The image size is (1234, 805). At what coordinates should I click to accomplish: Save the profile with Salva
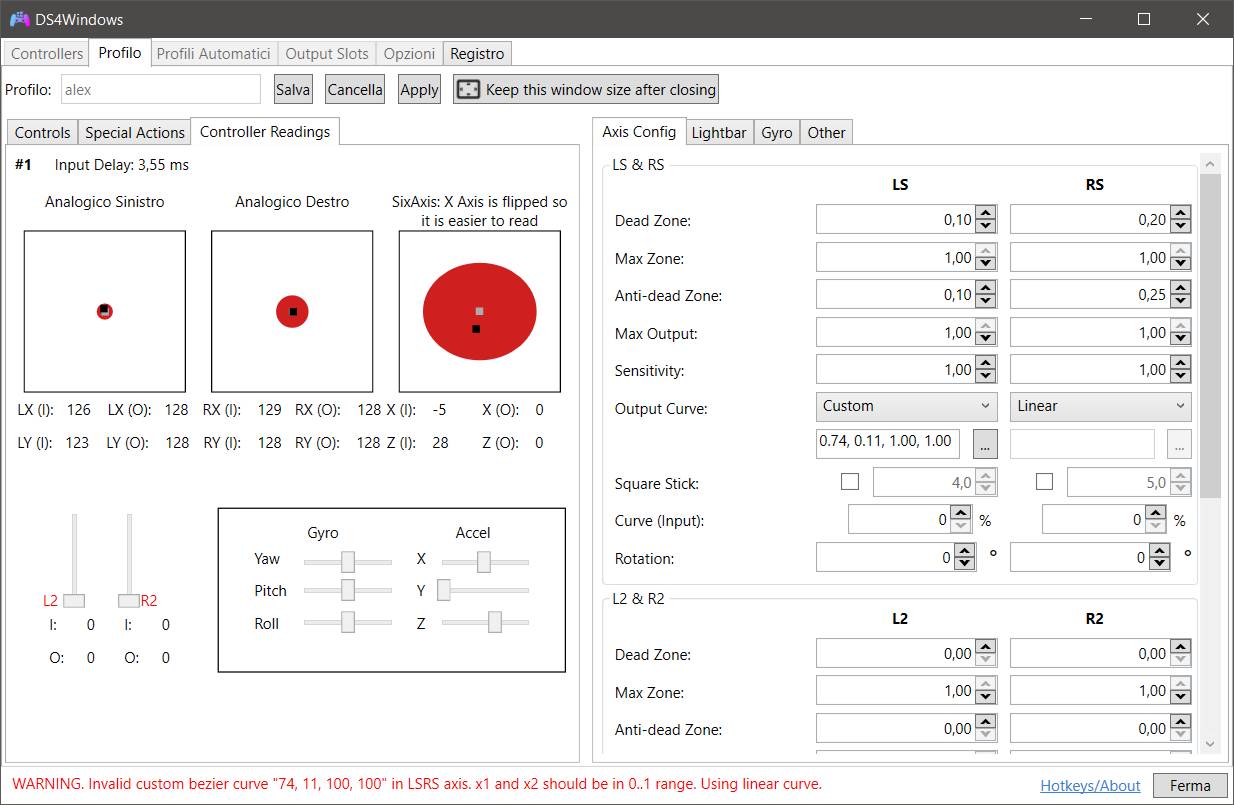click(292, 89)
